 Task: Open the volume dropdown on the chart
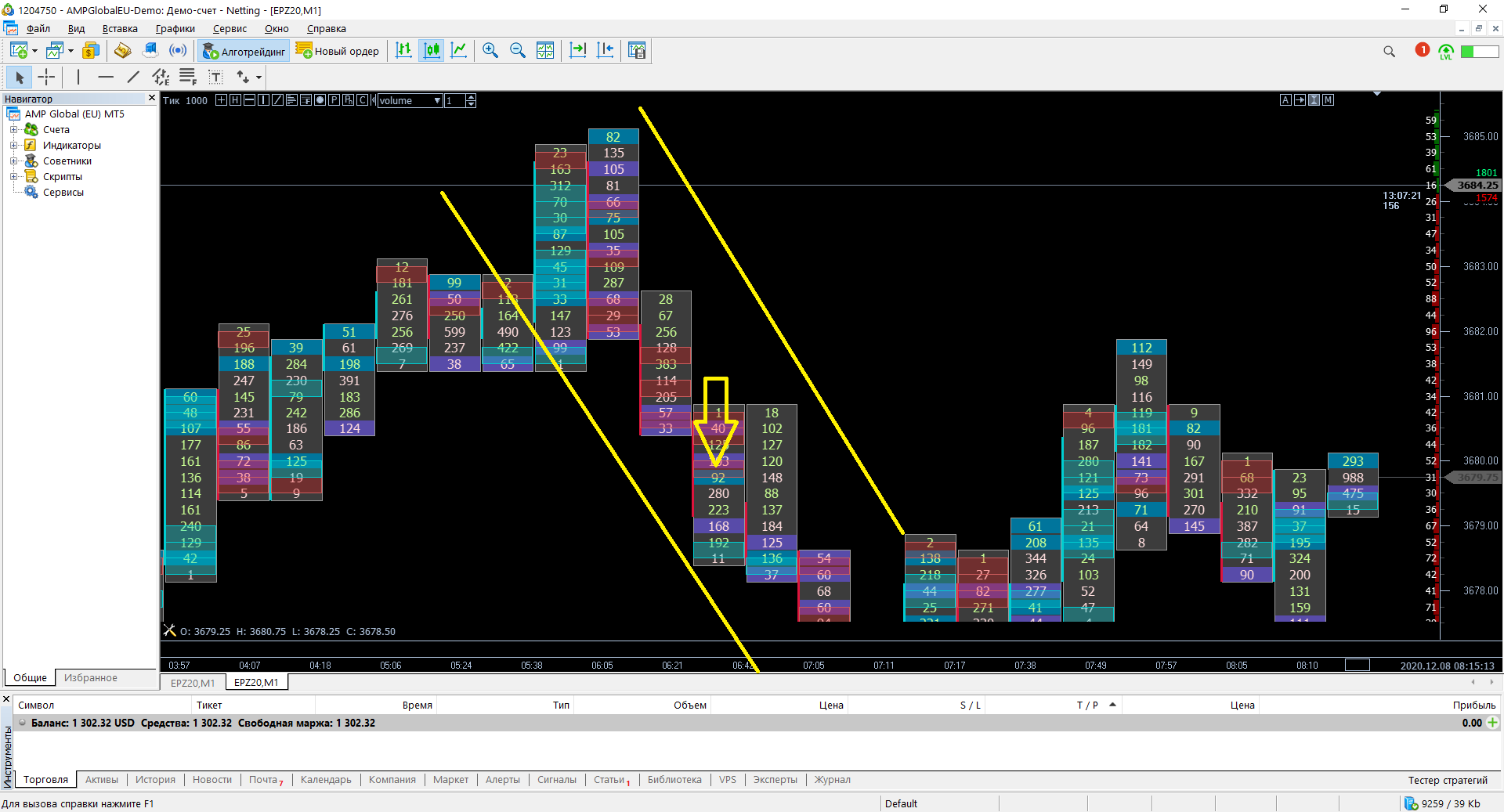tap(410, 100)
